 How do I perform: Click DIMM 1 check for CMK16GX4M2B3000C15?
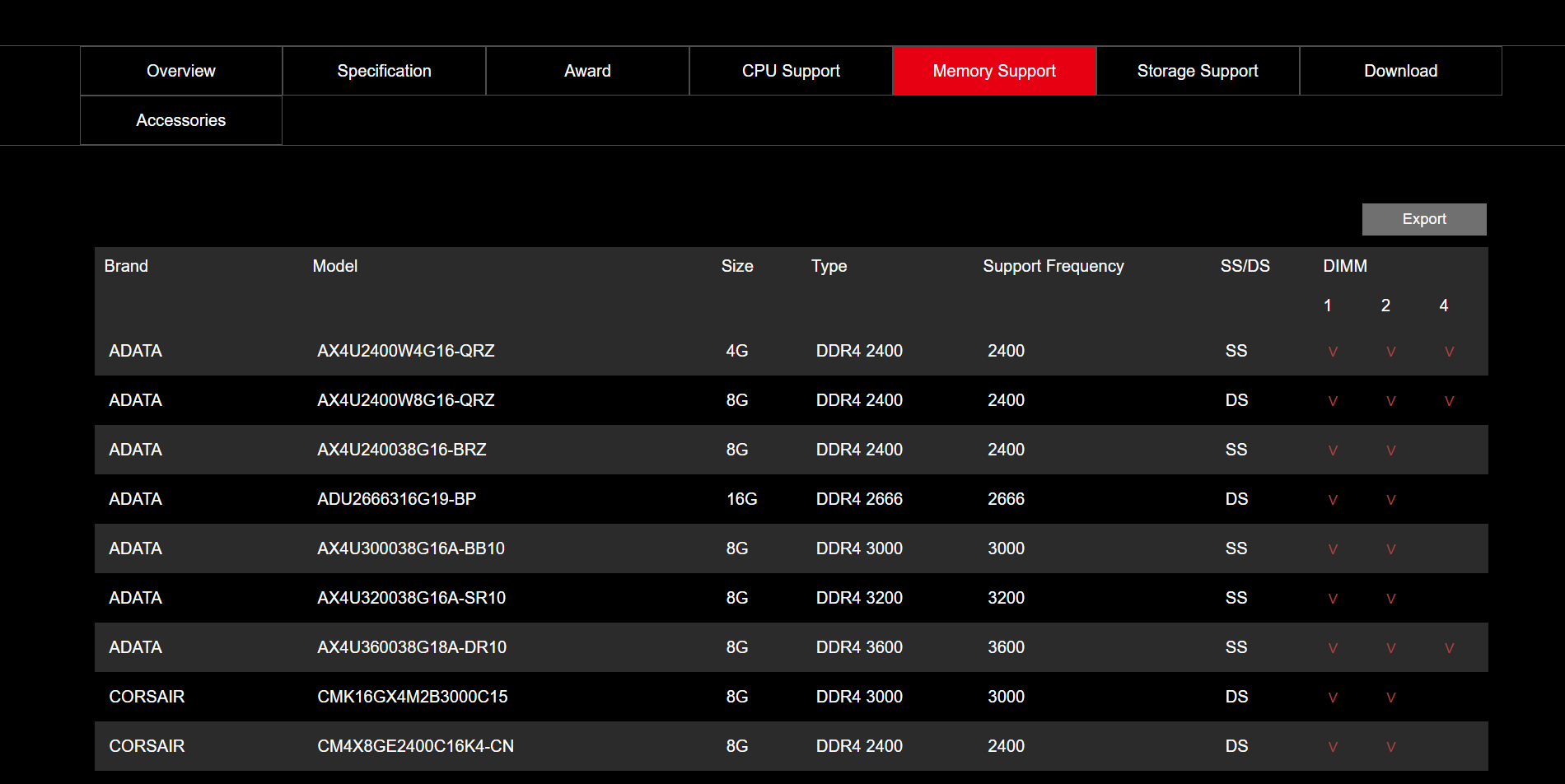pos(1333,698)
